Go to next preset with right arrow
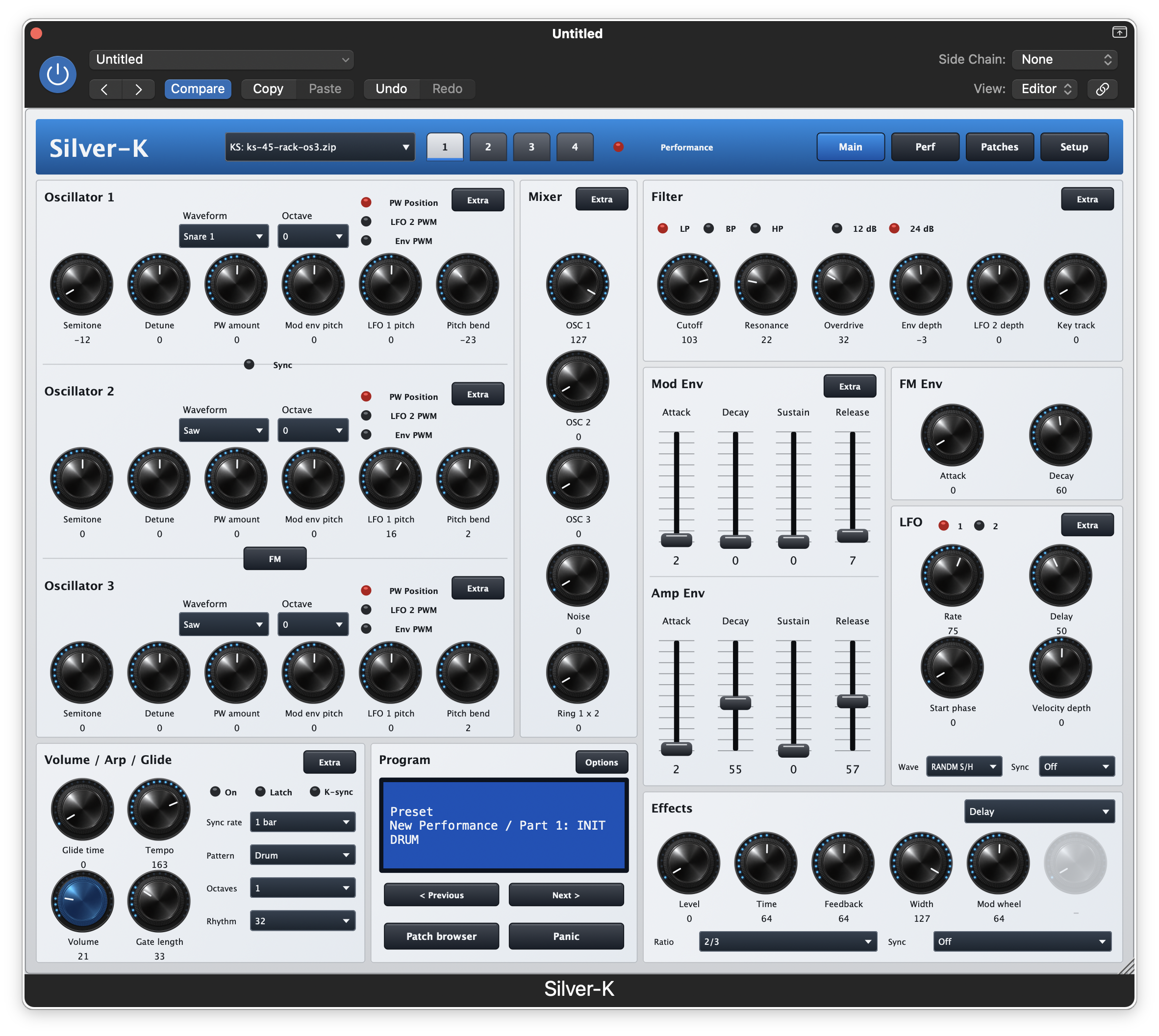 [x=138, y=89]
